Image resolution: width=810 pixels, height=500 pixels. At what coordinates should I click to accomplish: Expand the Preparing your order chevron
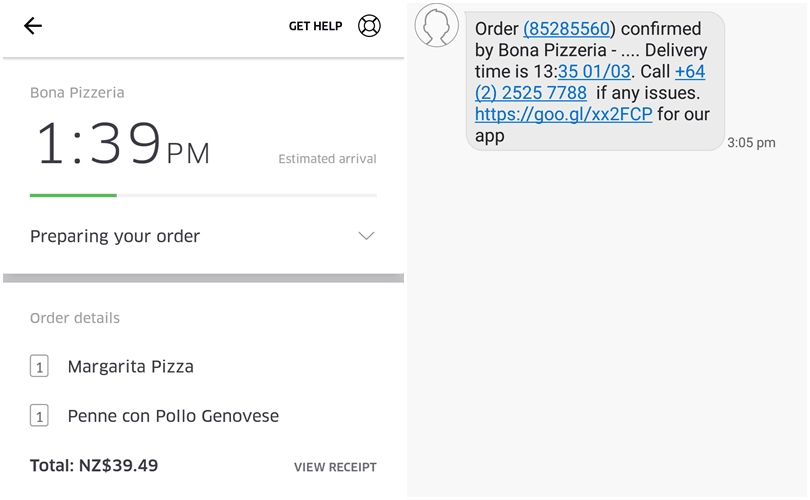366,236
